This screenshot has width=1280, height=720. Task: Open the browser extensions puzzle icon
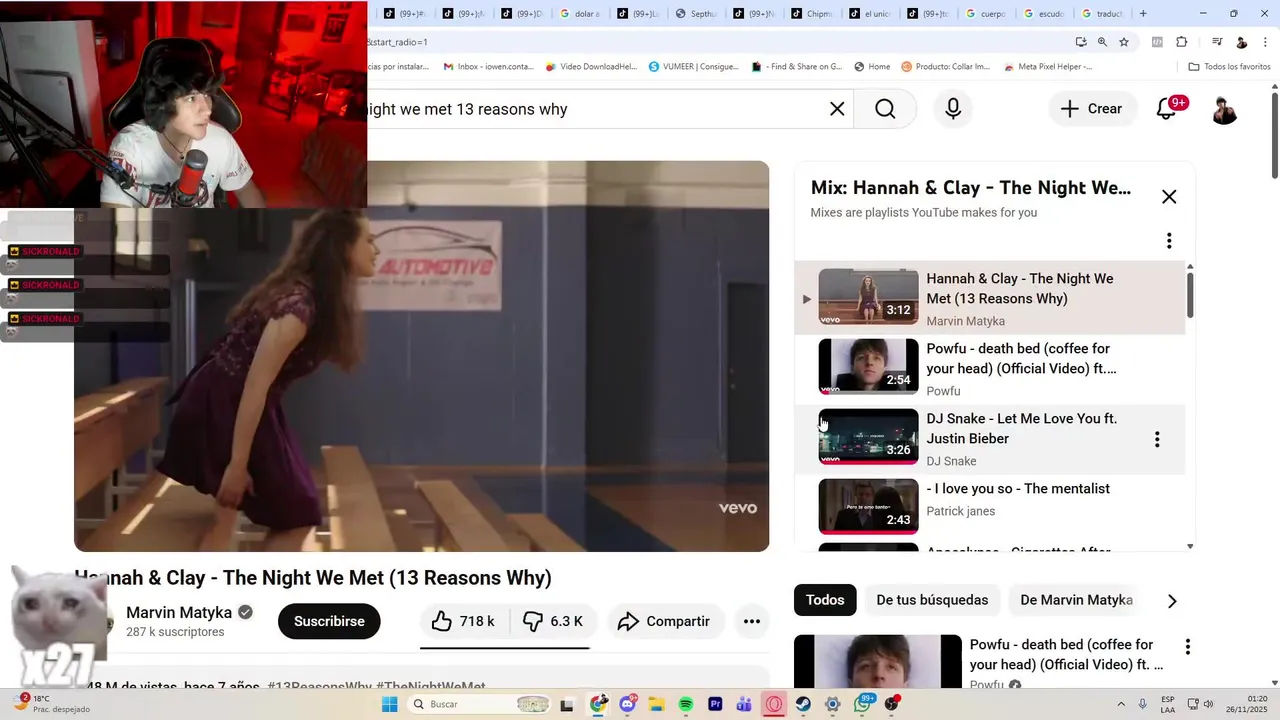pyautogui.click(x=1182, y=42)
